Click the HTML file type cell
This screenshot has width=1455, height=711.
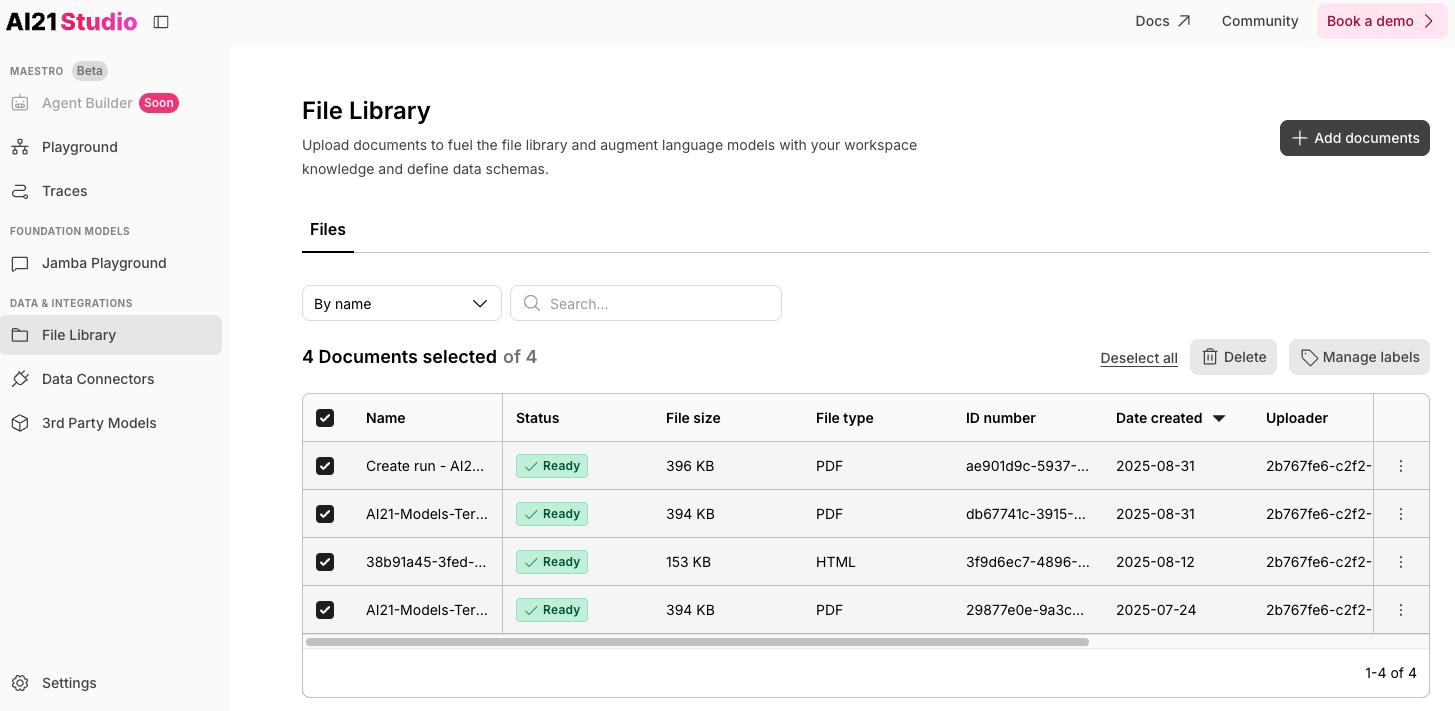(x=836, y=562)
